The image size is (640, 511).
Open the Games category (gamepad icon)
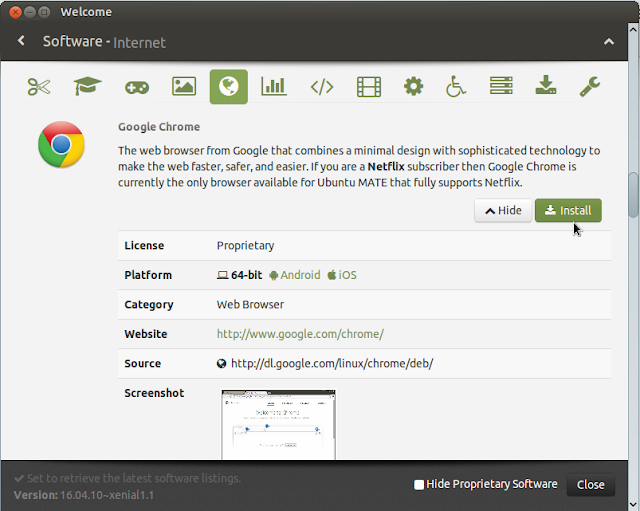pos(137,87)
